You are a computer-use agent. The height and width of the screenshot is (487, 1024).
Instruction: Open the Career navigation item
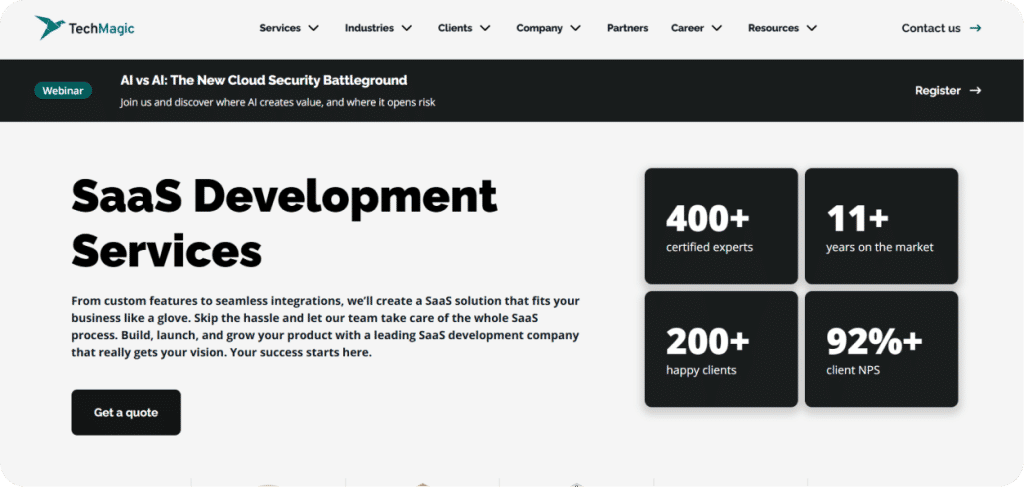coord(687,28)
